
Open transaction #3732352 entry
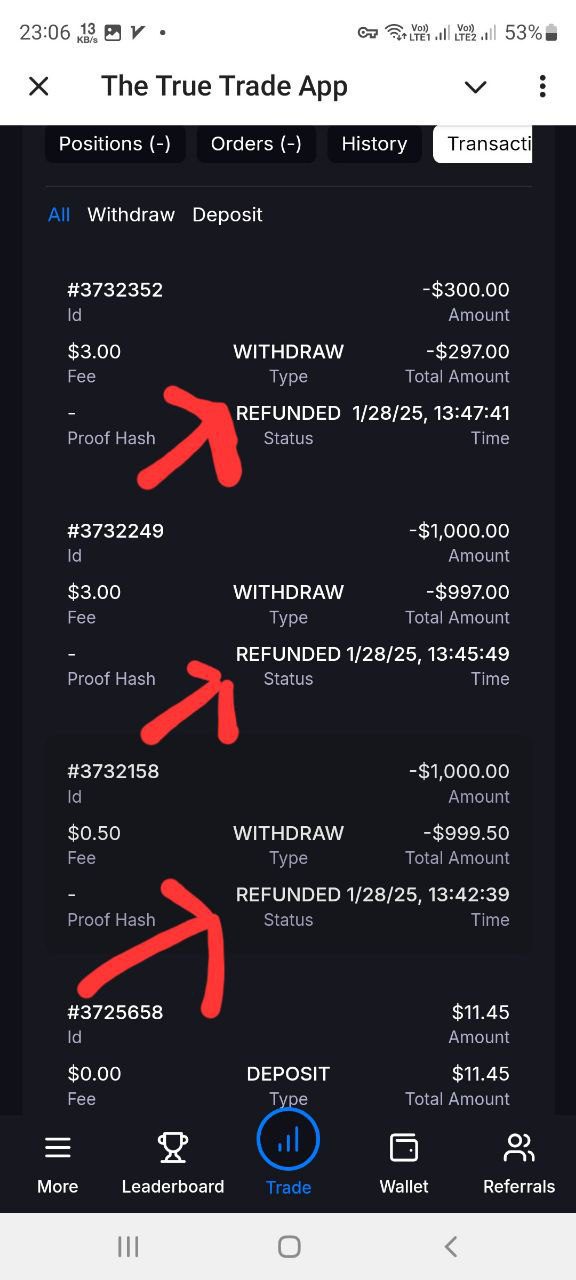[288, 364]
